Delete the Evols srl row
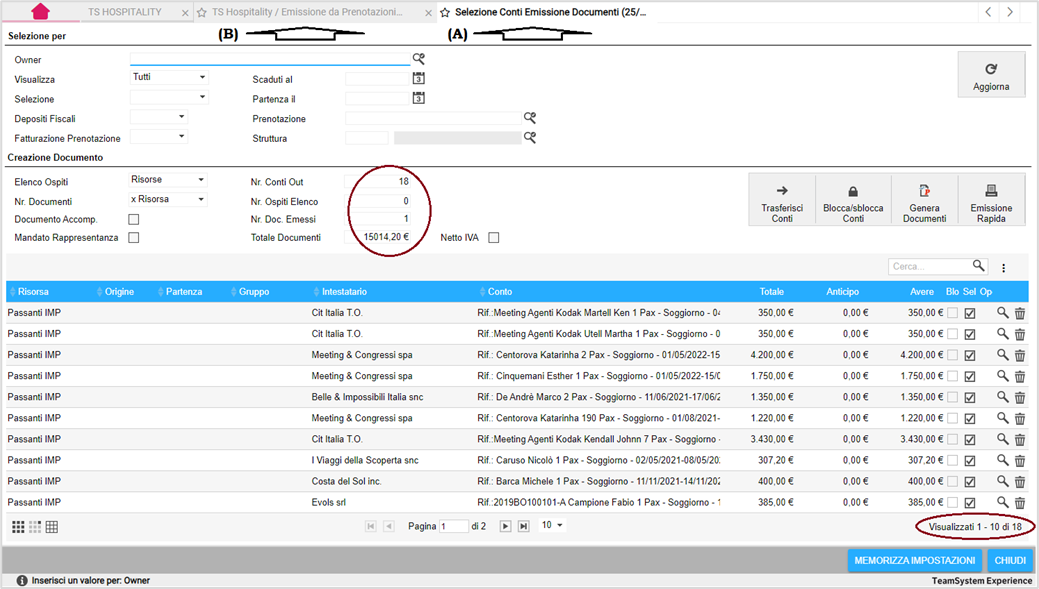The image size is (1039, 589). [x=1020, y=503]
